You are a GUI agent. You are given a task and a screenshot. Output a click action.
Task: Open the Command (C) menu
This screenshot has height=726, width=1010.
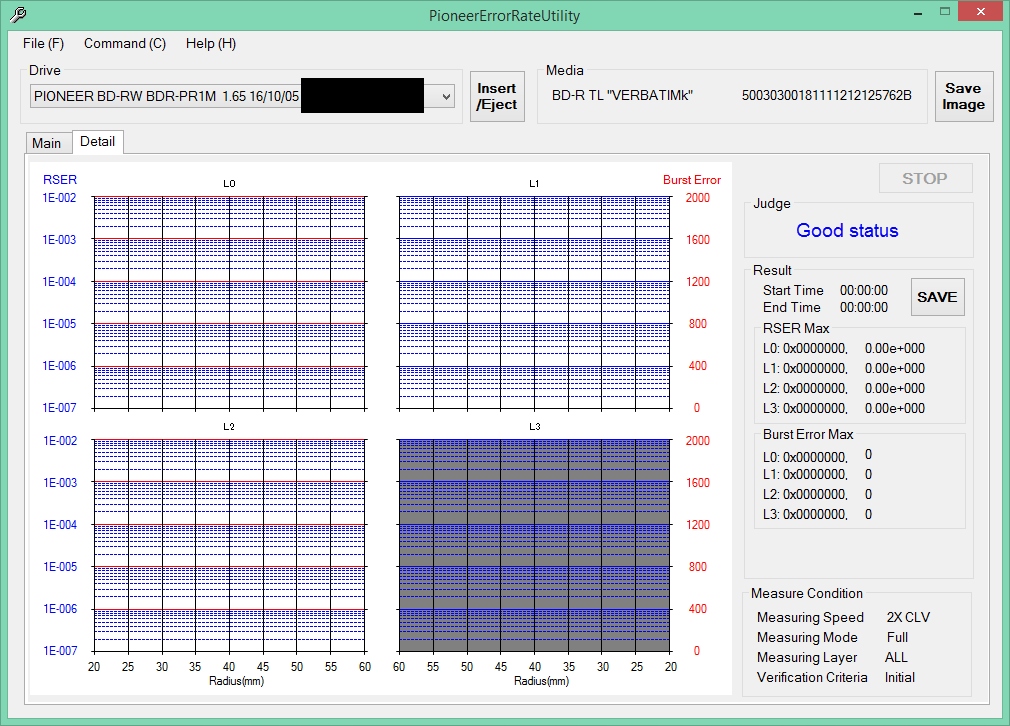pos(125,44)
